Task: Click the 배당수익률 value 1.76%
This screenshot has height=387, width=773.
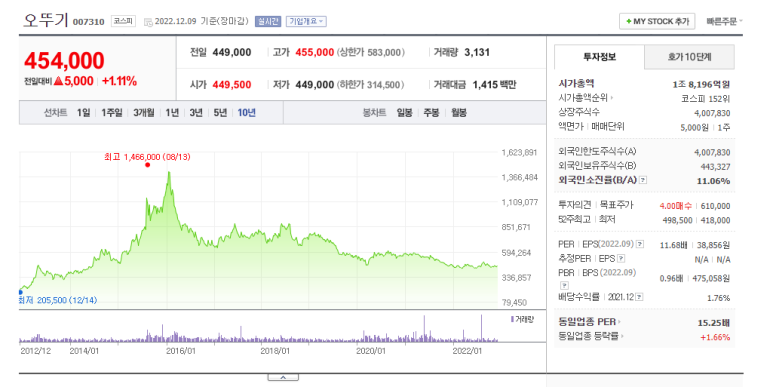Action: (x=718, y=298)
